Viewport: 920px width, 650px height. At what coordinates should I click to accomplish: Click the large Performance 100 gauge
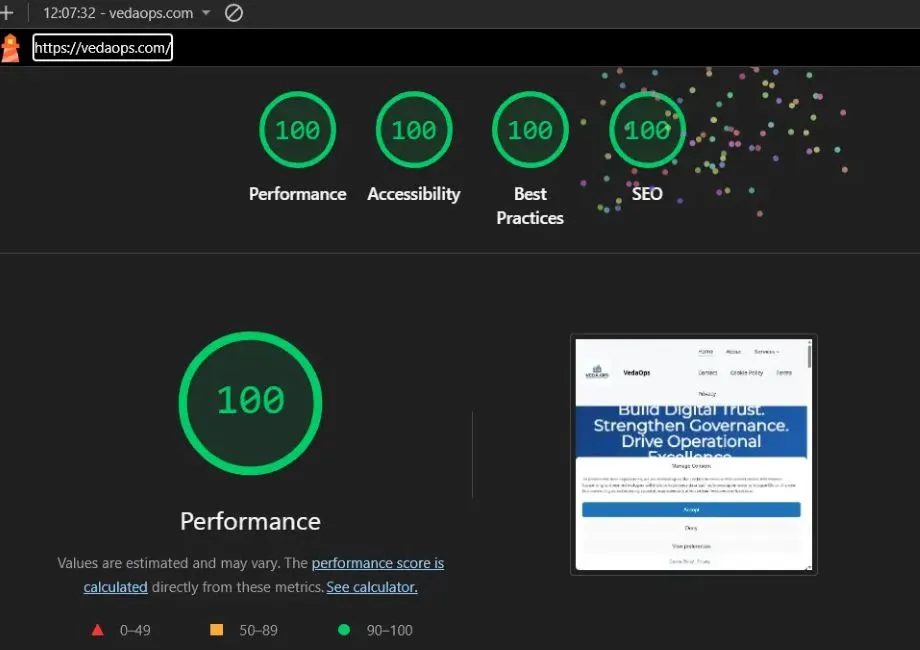click(251, 403)
